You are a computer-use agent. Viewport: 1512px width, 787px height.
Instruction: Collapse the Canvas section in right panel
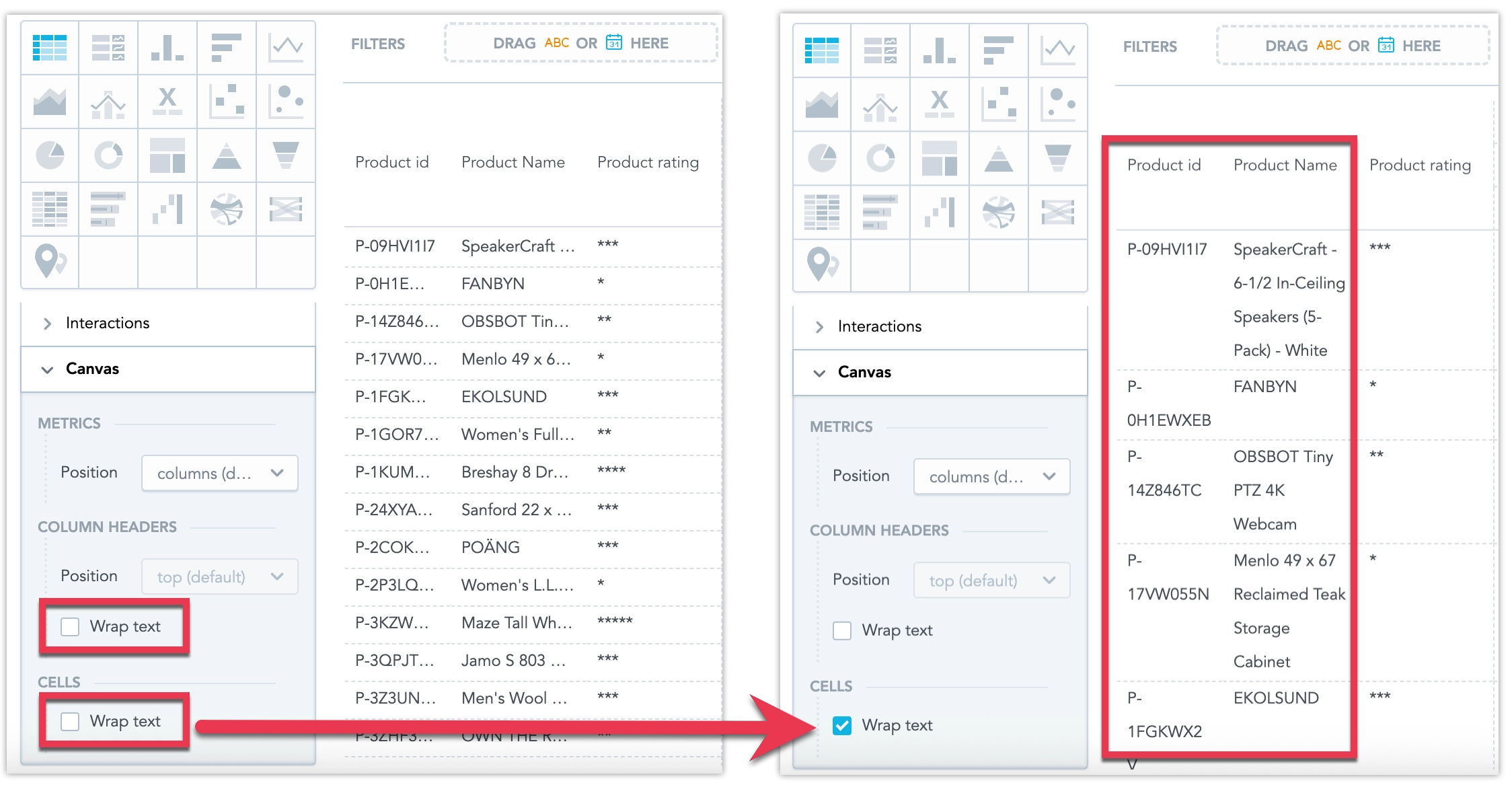pos(864,372)
